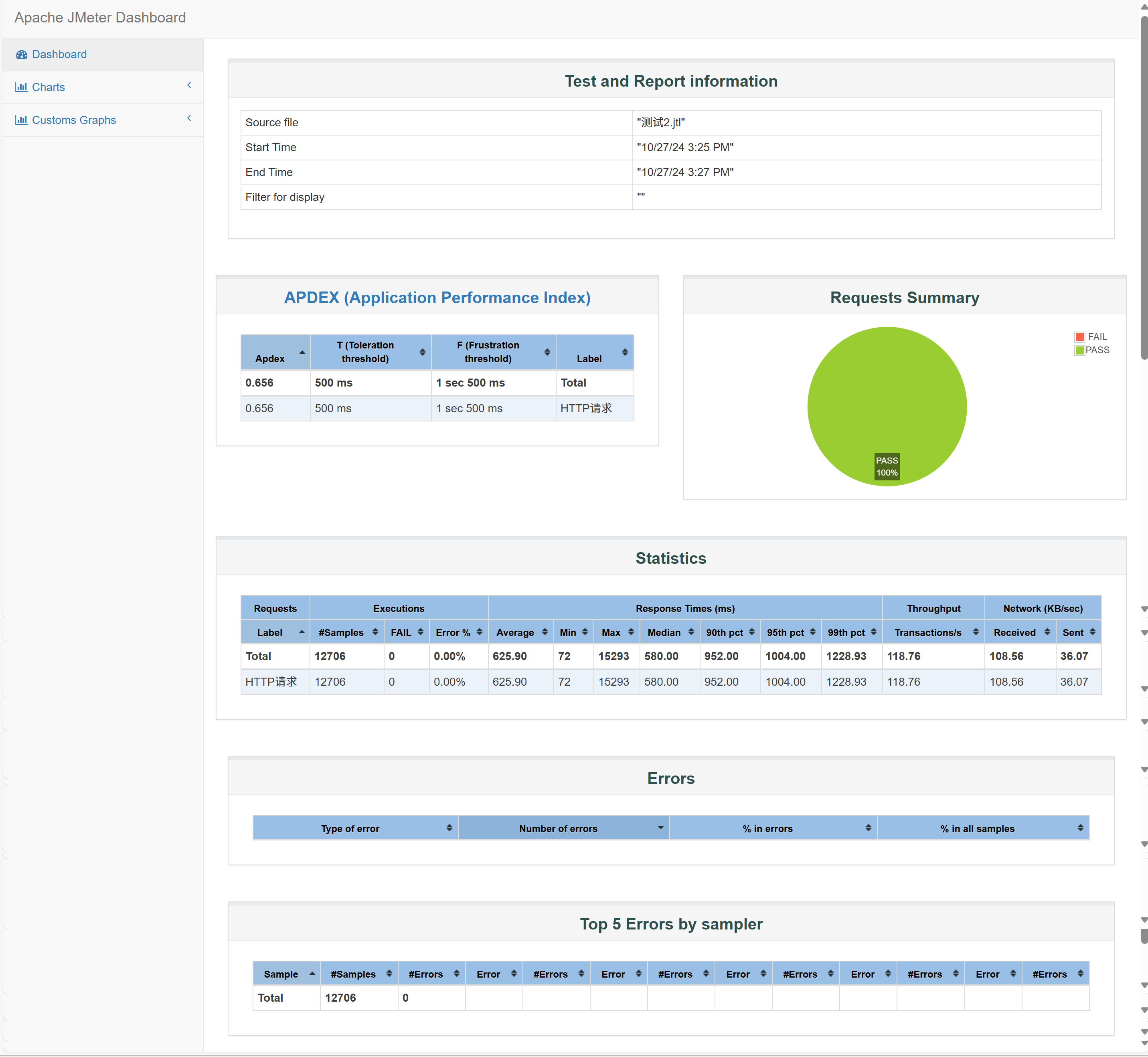Click the Charts bar-chart icon

click(x=21, y=87)
